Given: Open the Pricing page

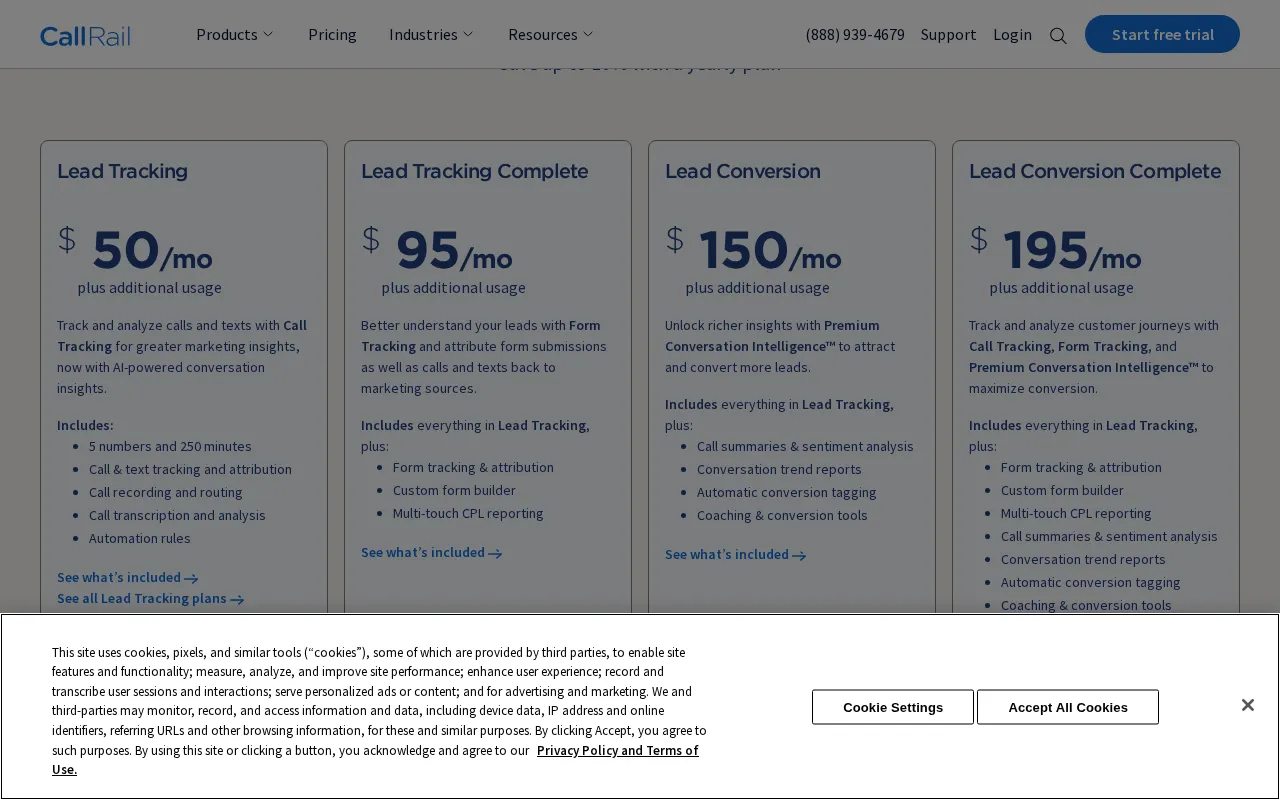Looking at the screenshot, I should 332,34.
